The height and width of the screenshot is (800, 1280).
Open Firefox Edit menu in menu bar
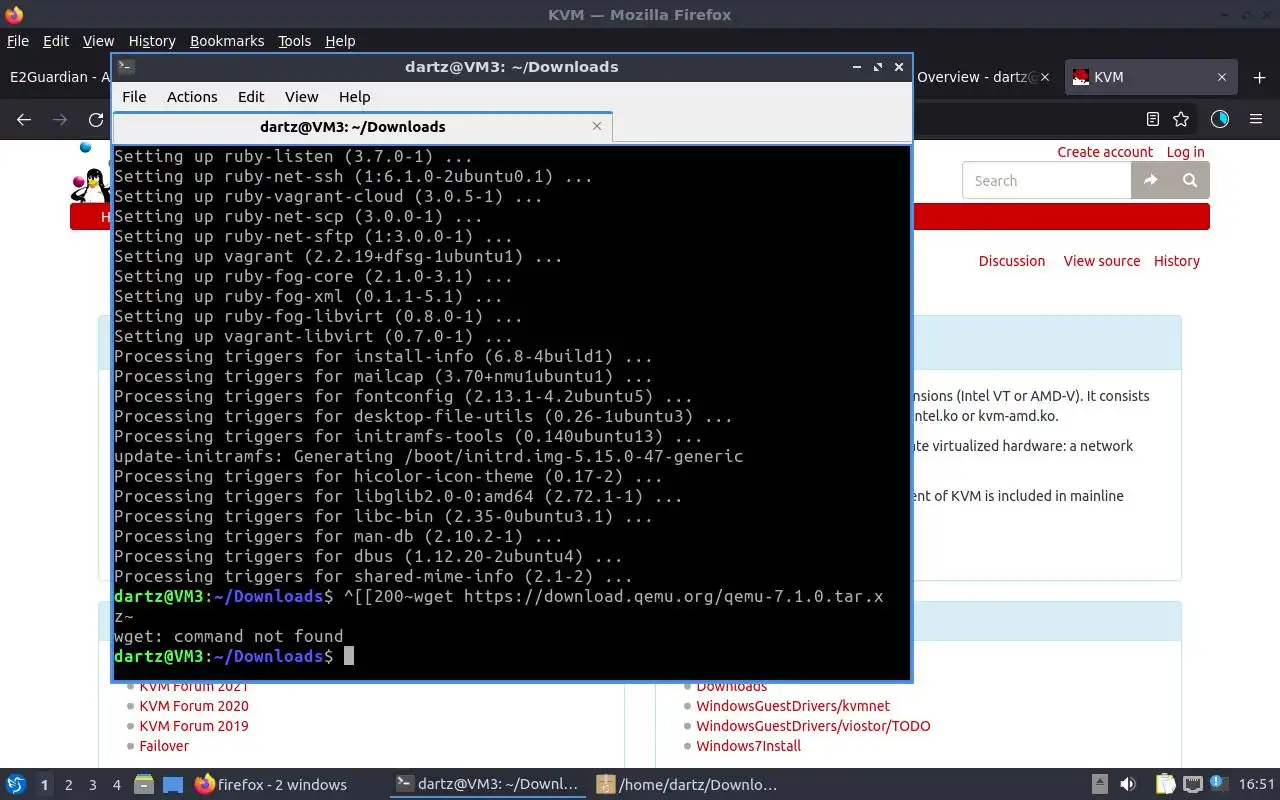coord(56,41)
